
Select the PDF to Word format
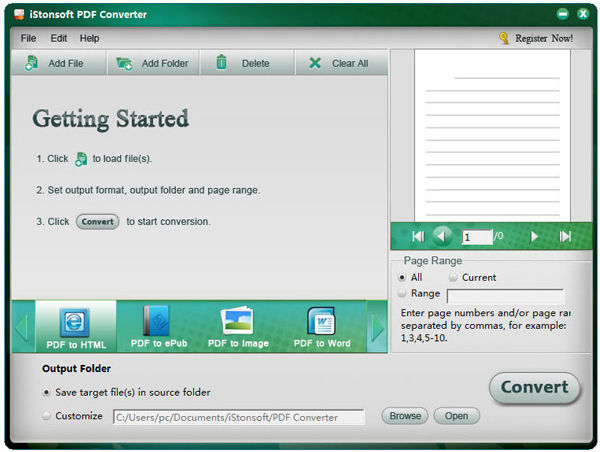[x=322, y=326]
